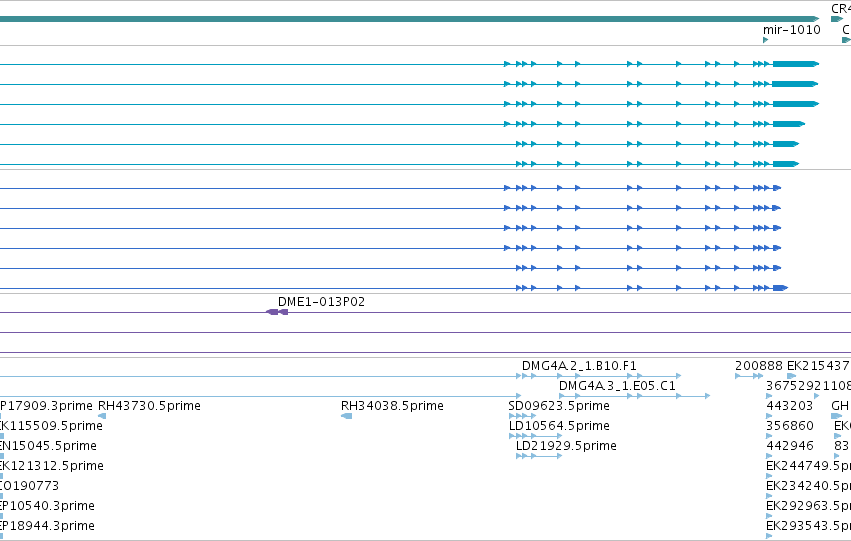Click the EP18944.3prime label

tap(47, 526)
